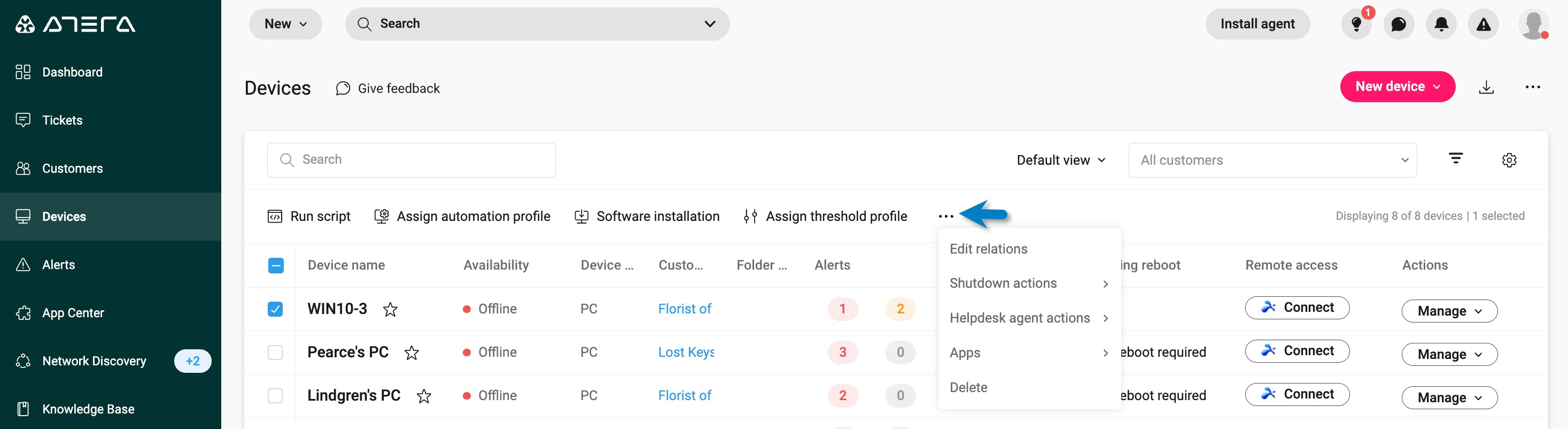Open Alerts in sidebar
This screenshot has width=1568, height=429.
click(110, 264)
